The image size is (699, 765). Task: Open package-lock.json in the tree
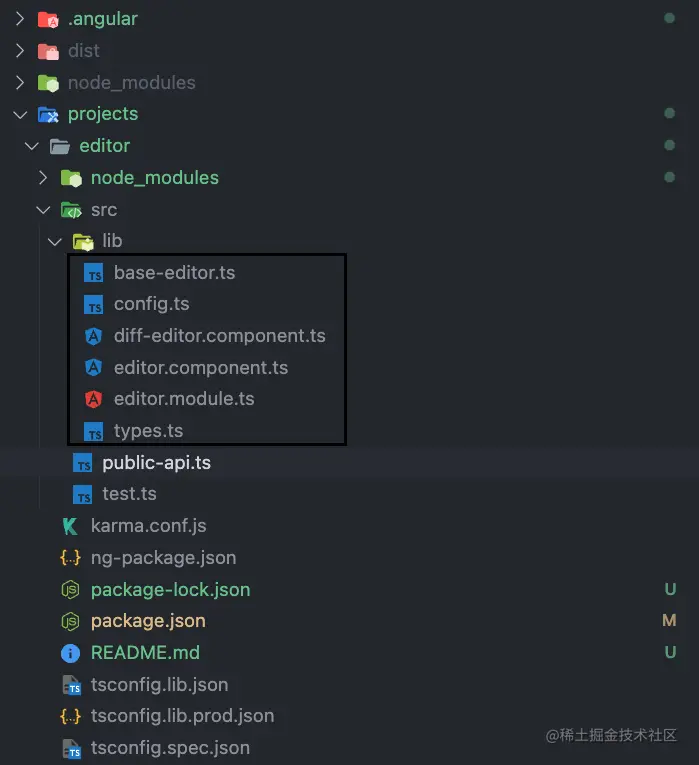tap(170, 590)
